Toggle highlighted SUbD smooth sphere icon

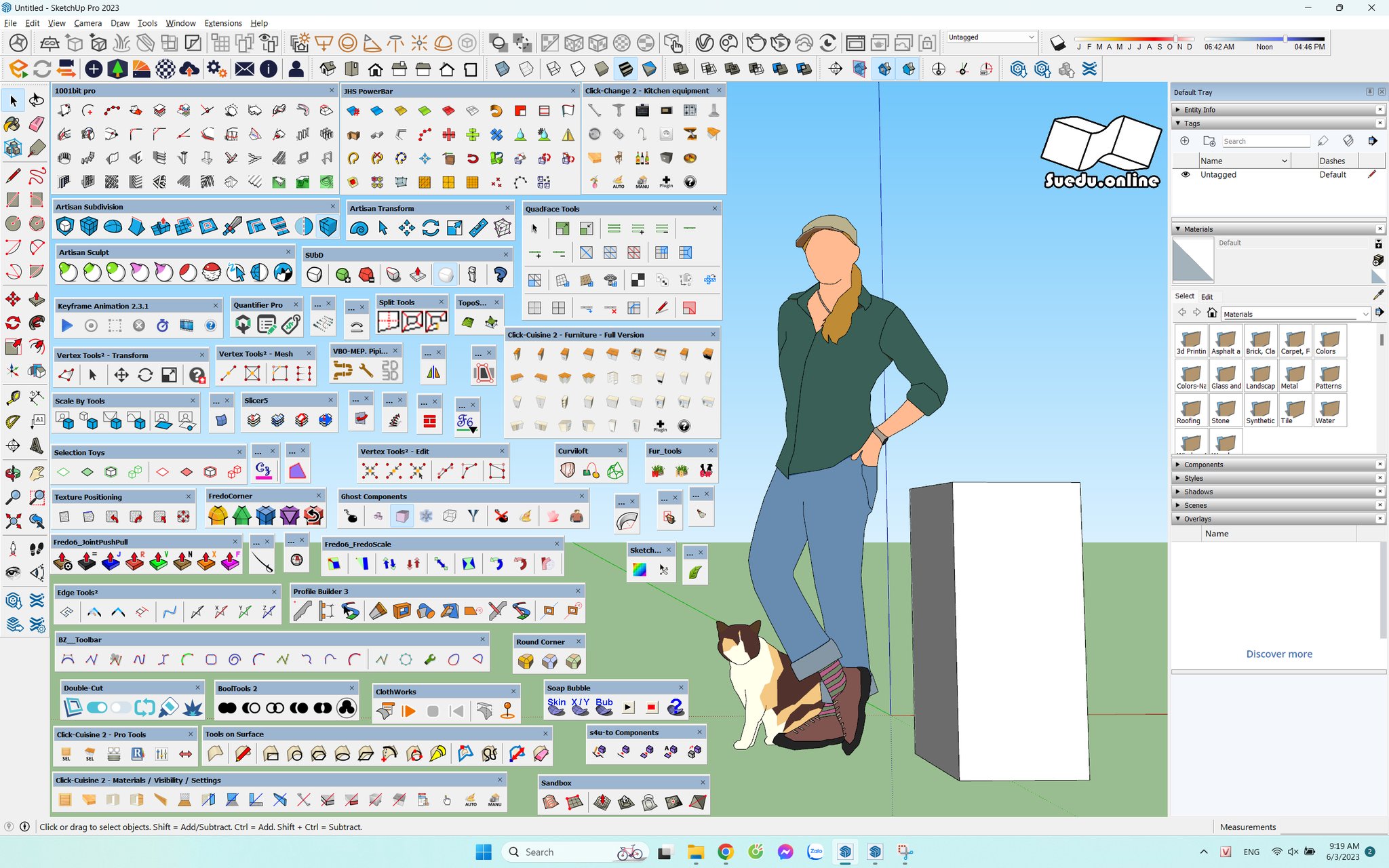point(446,275)
